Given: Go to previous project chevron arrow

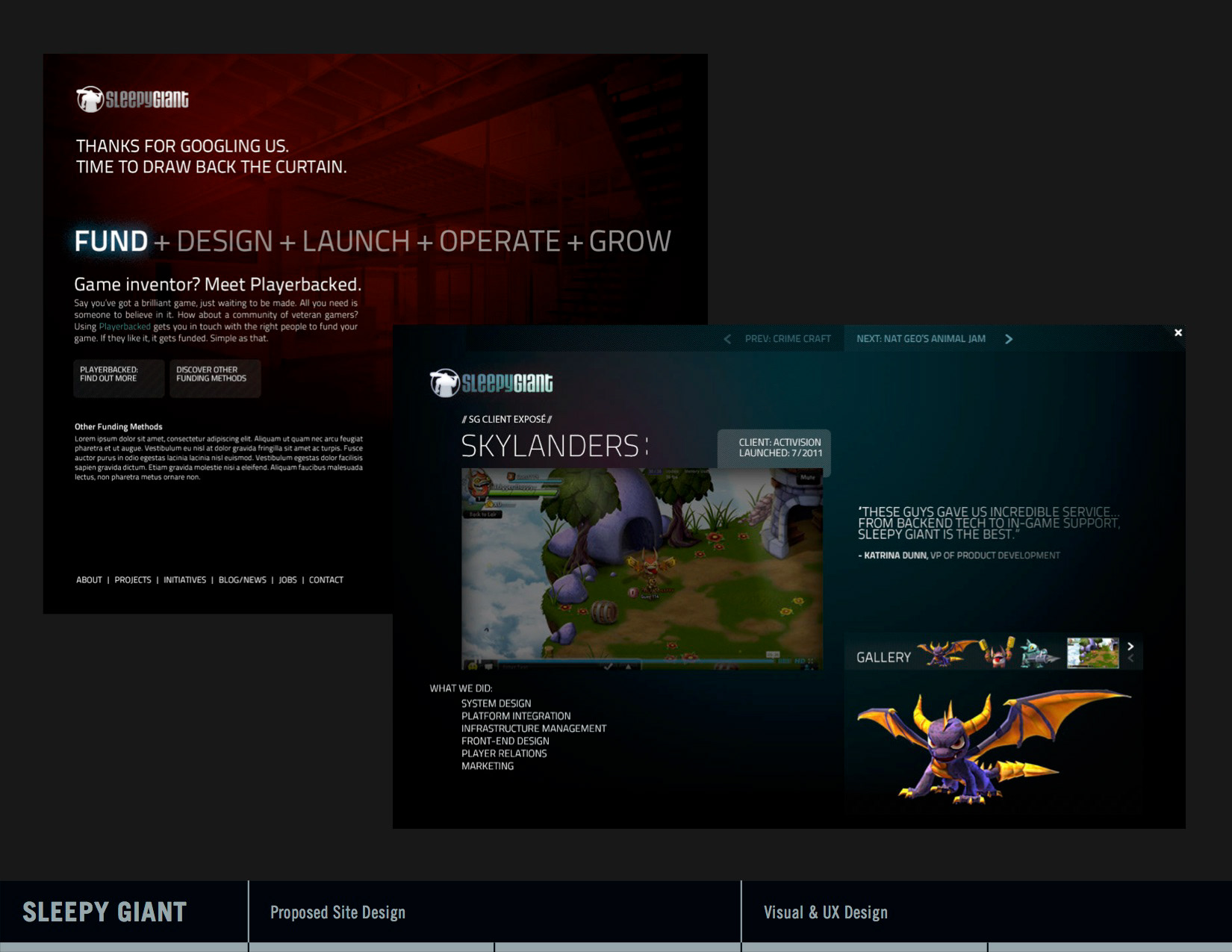Looking at the screenshot, I should 727,339.
